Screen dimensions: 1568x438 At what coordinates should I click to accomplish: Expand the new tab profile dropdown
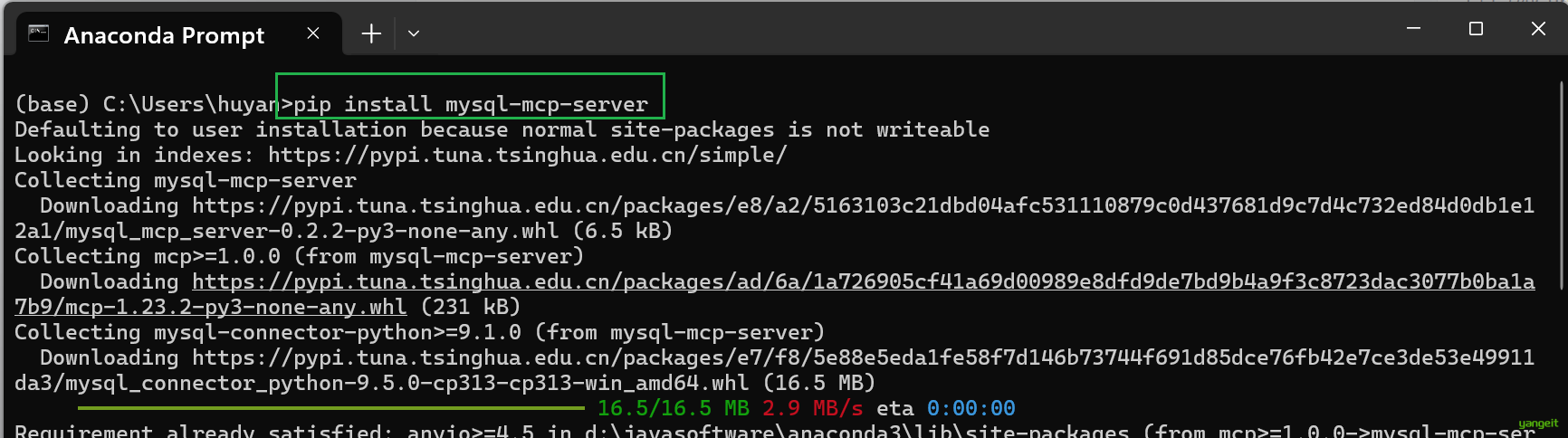click(x=414, y=33)
